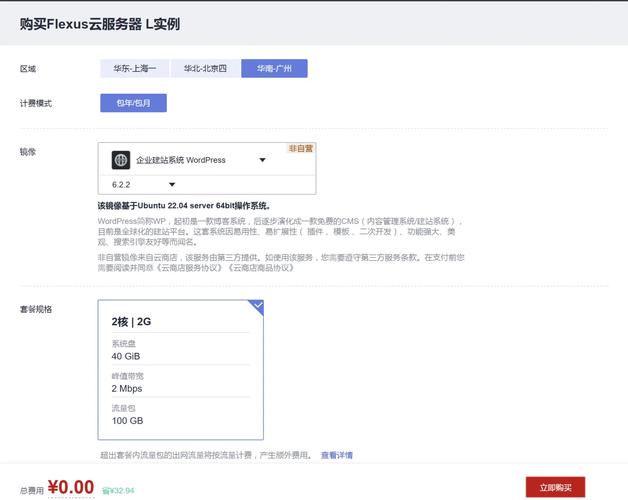Click the 立即购买 button
This screenshot has width=628, height=500.
pos(556,487)
